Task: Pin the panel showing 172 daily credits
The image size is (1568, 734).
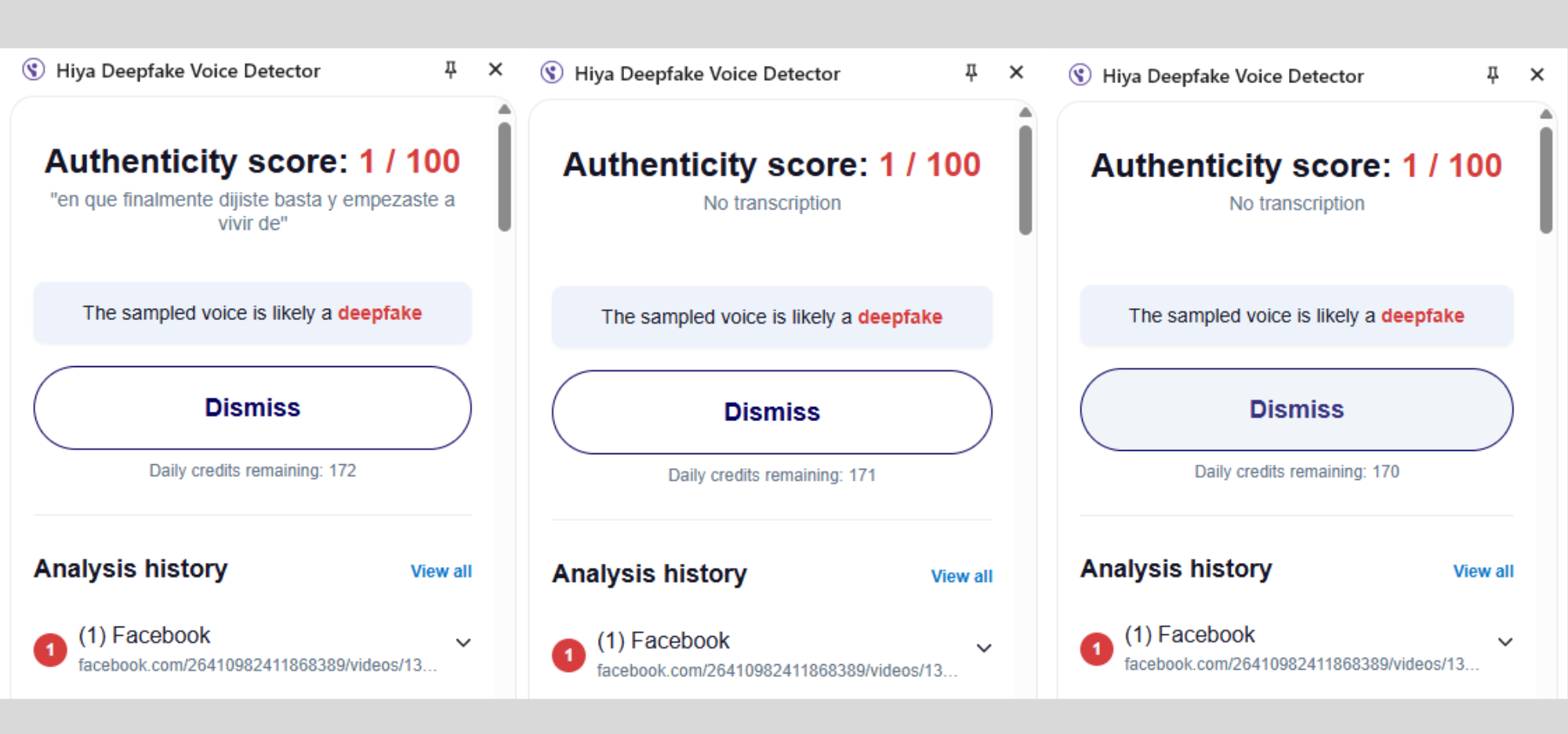Action: (451, 70)
